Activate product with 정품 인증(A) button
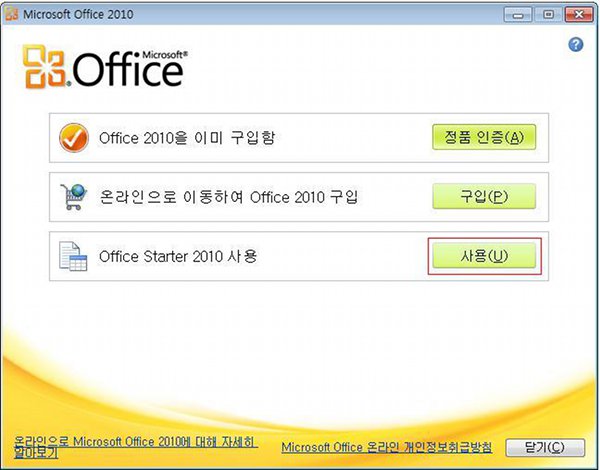Viewport: 600px width, 470px height. [x=484, y=137]
